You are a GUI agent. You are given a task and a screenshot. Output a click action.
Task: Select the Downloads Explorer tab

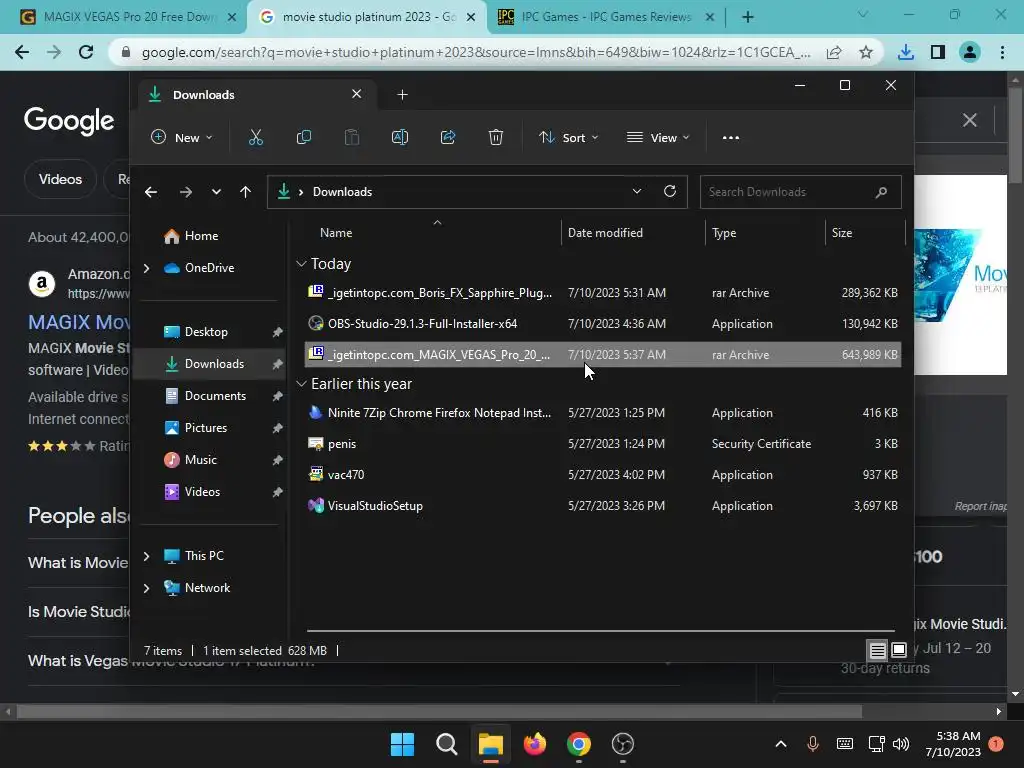258,95
